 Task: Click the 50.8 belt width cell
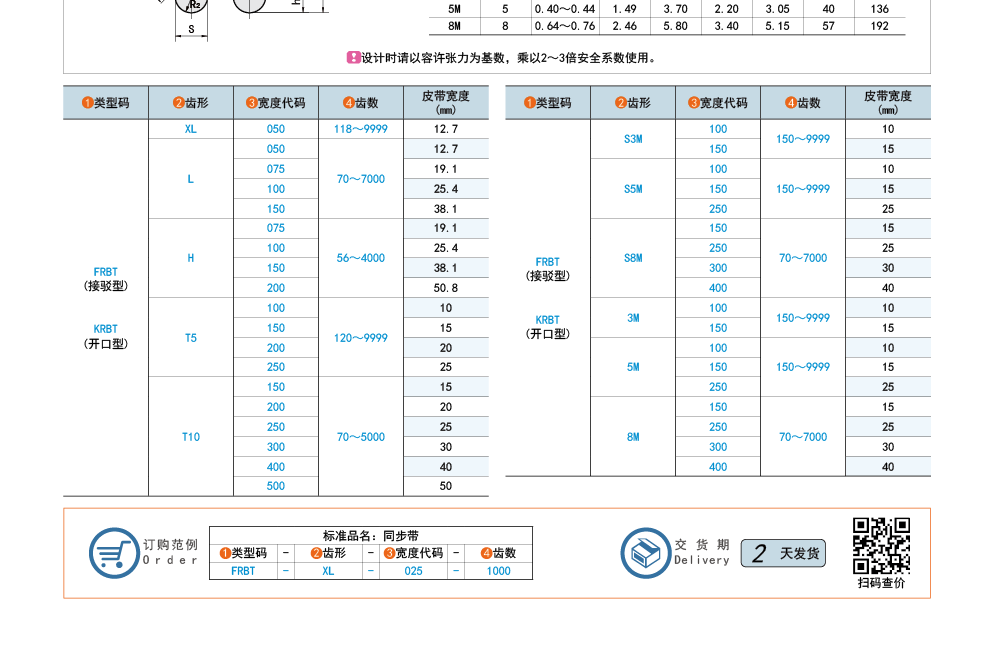[x=446, y=288]
